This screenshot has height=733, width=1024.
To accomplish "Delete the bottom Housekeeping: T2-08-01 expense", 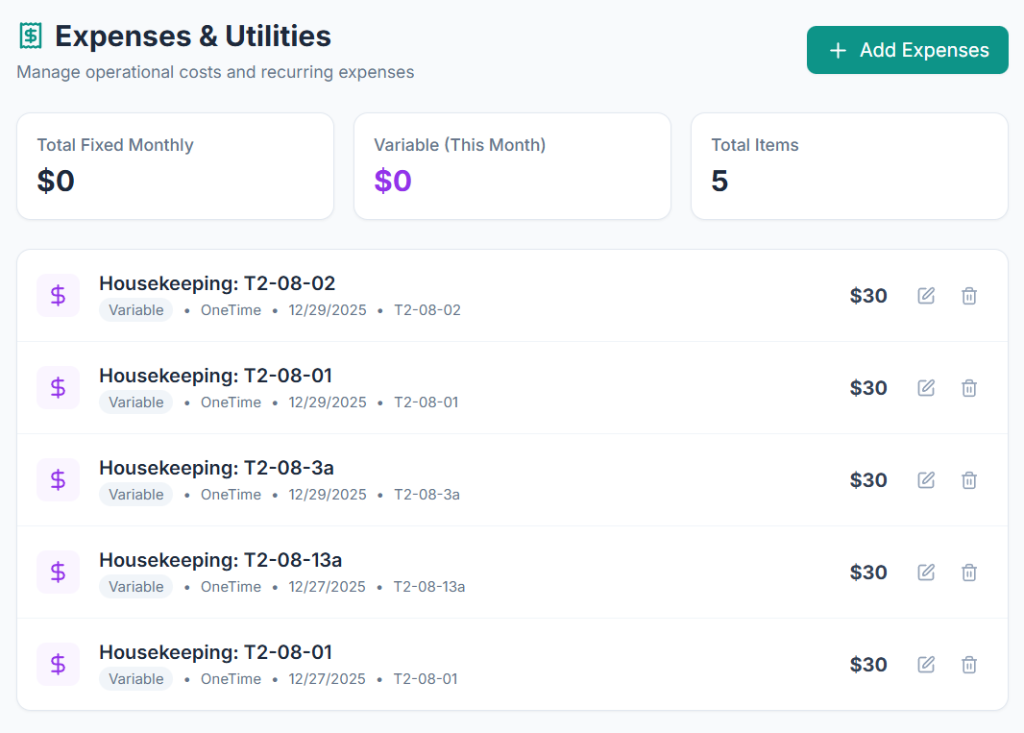I will (x=968, y=664).
